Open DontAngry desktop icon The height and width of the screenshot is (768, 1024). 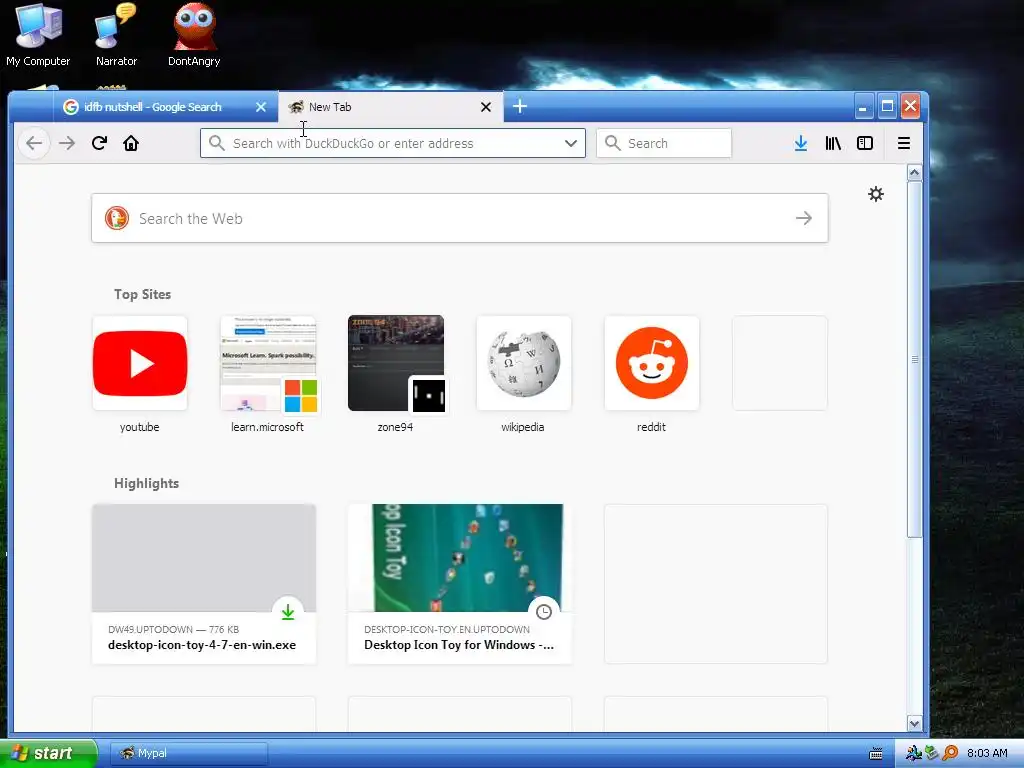[x=194, y=35]
